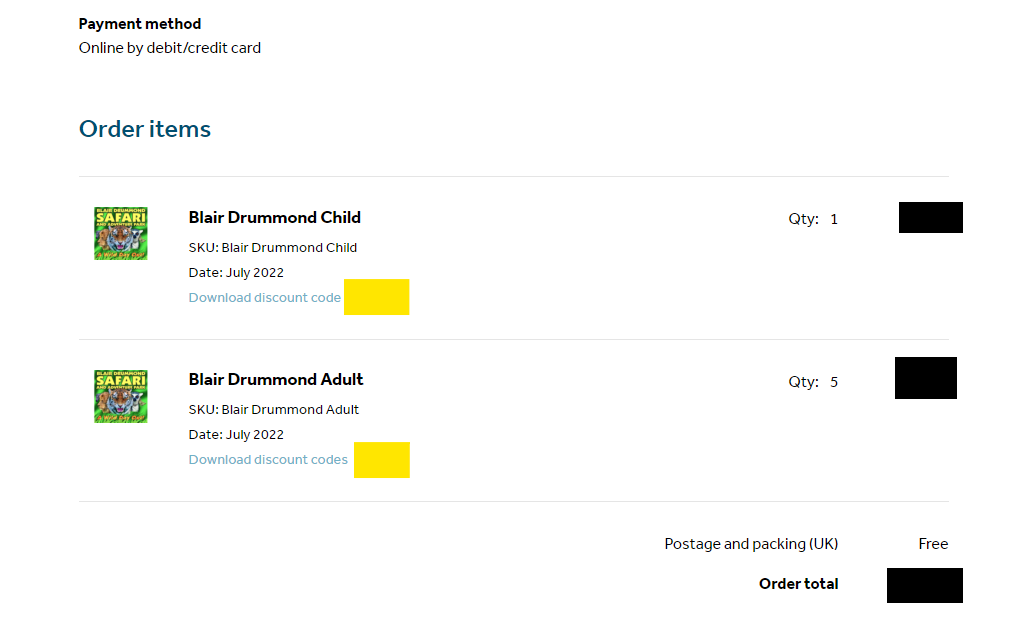
Task: Click the Postage and packing (UK) label
Action: click(751, 544)
